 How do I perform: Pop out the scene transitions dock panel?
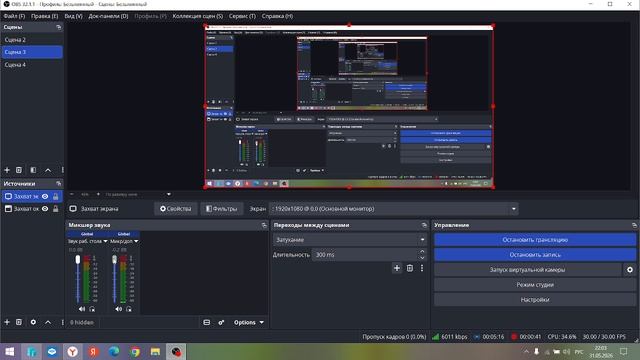(424, 225)
